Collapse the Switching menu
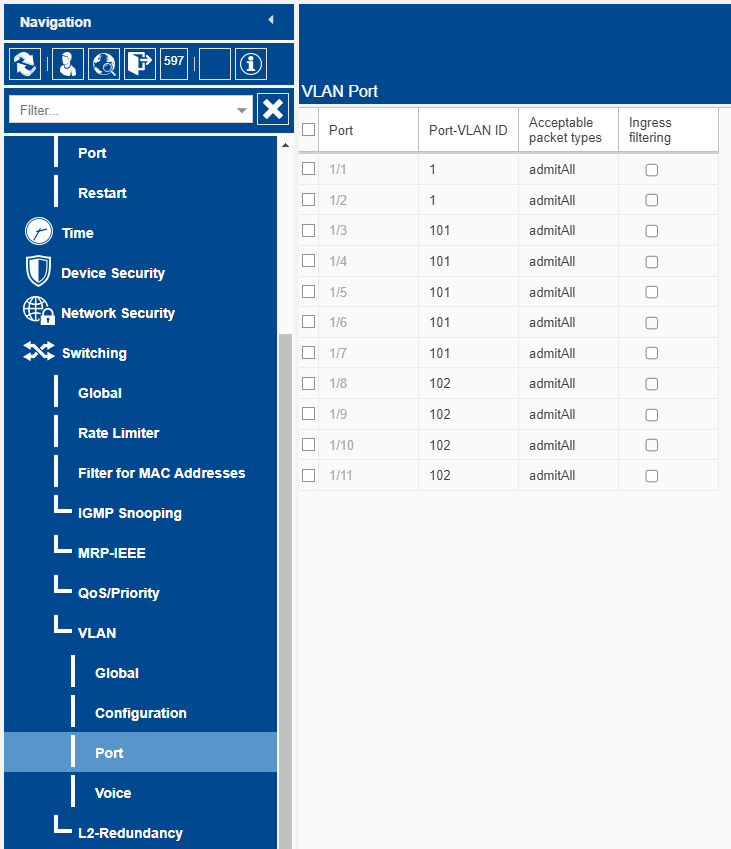The width and height of the screenshot is (731, 849). pos(94,353)
